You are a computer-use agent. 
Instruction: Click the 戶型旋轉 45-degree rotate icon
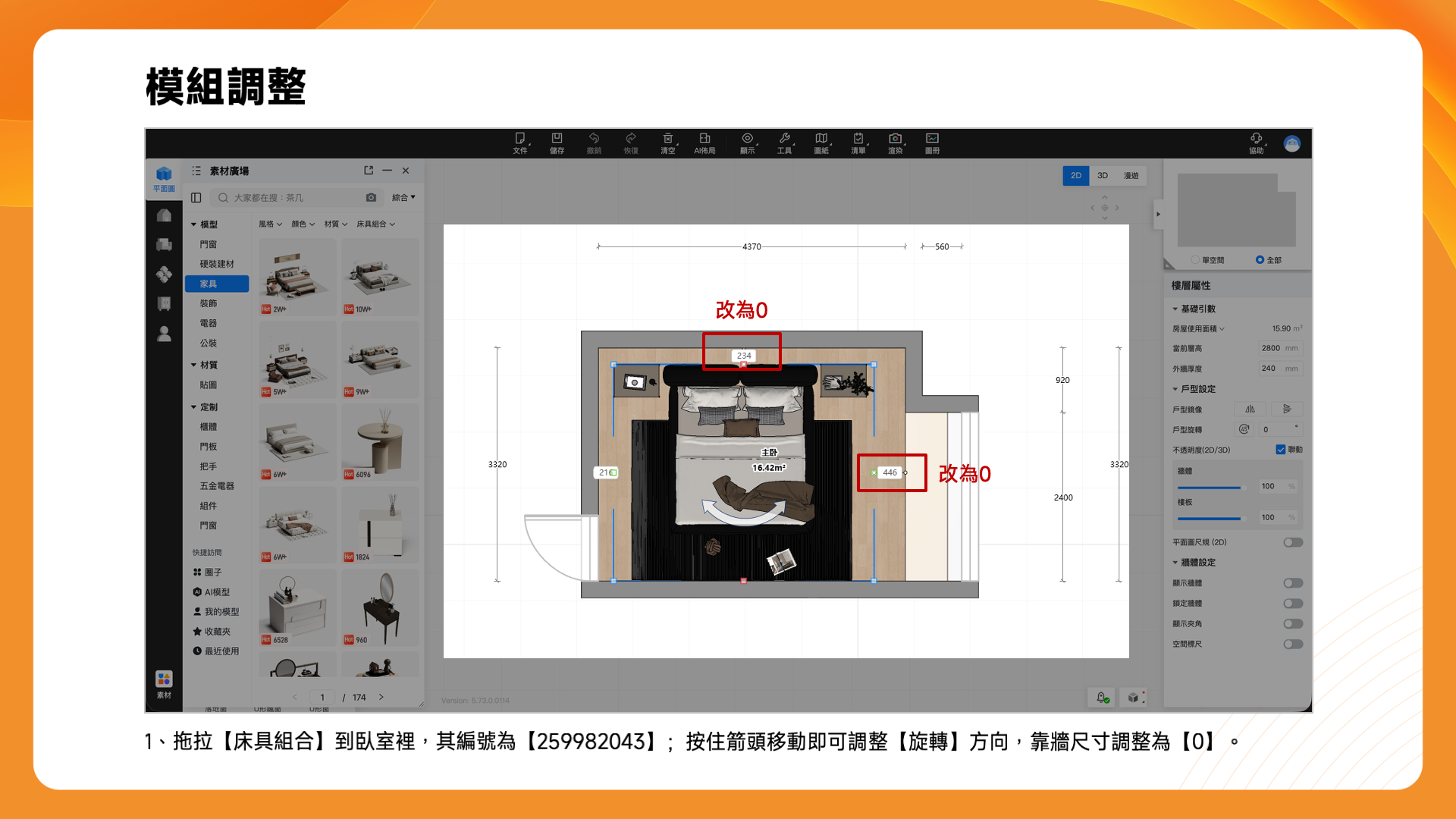pyautogui.click(x=1244, y=429)
